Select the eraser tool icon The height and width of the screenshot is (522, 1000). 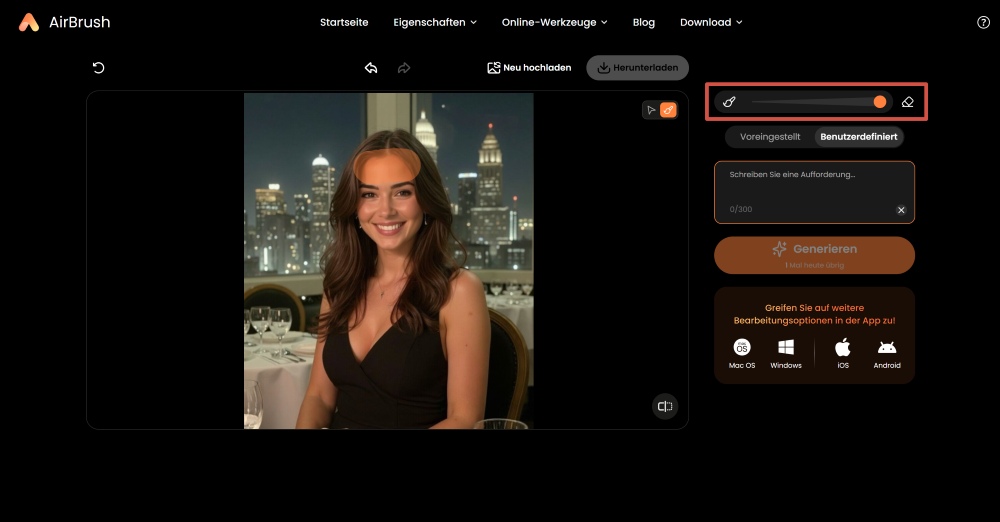pos(907,102)
